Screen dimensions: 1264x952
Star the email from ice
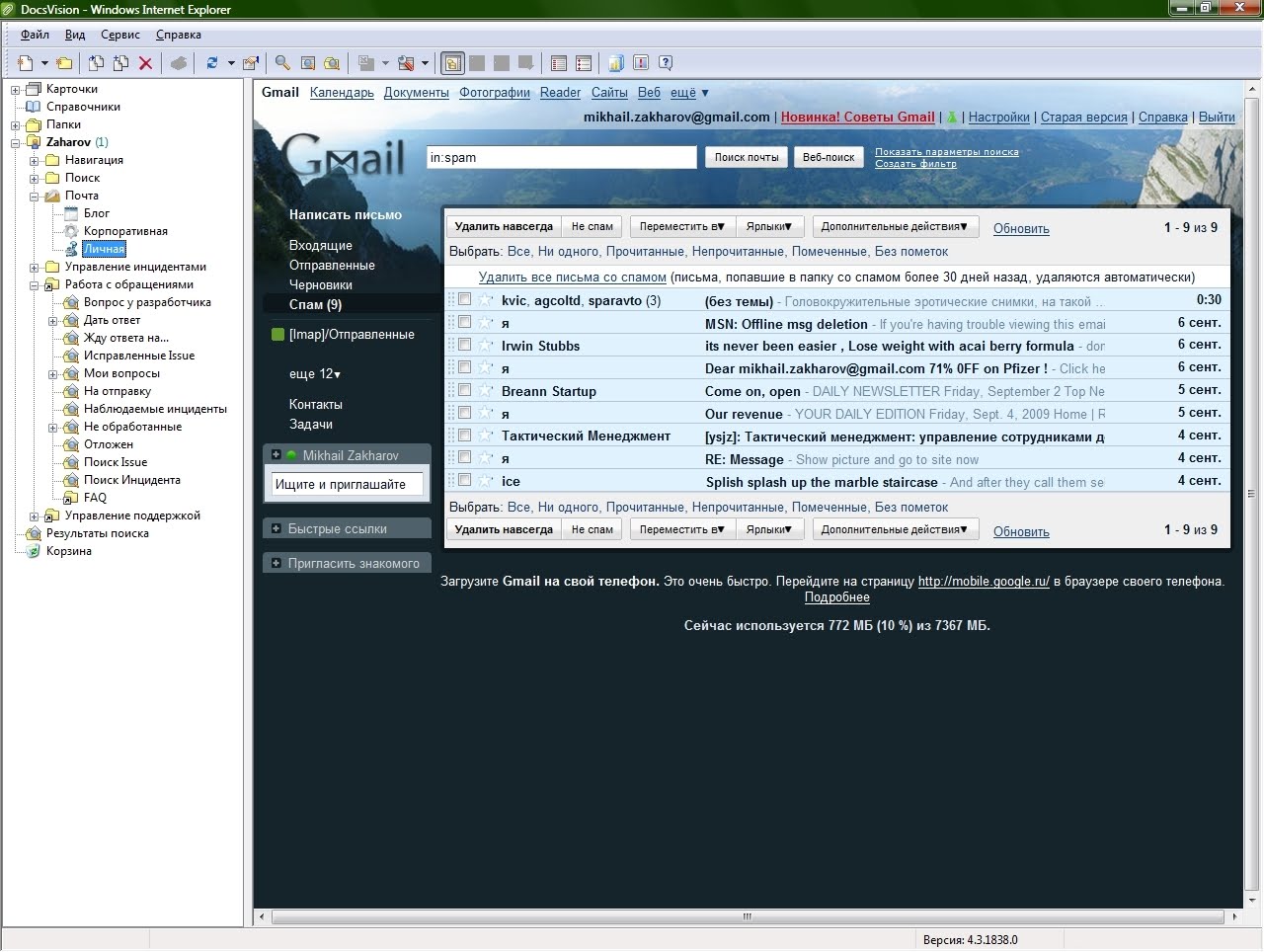(x=485, y=481)
